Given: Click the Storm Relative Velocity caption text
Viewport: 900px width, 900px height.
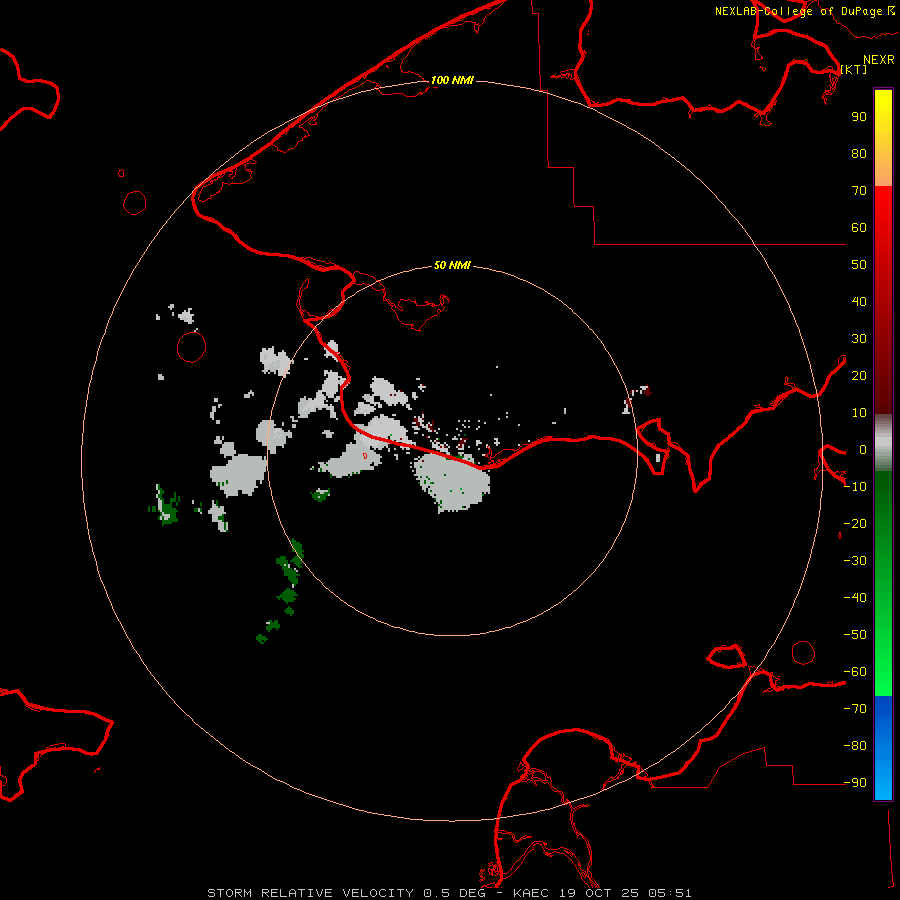Looking at the screenshot, I should pos(449,893).
